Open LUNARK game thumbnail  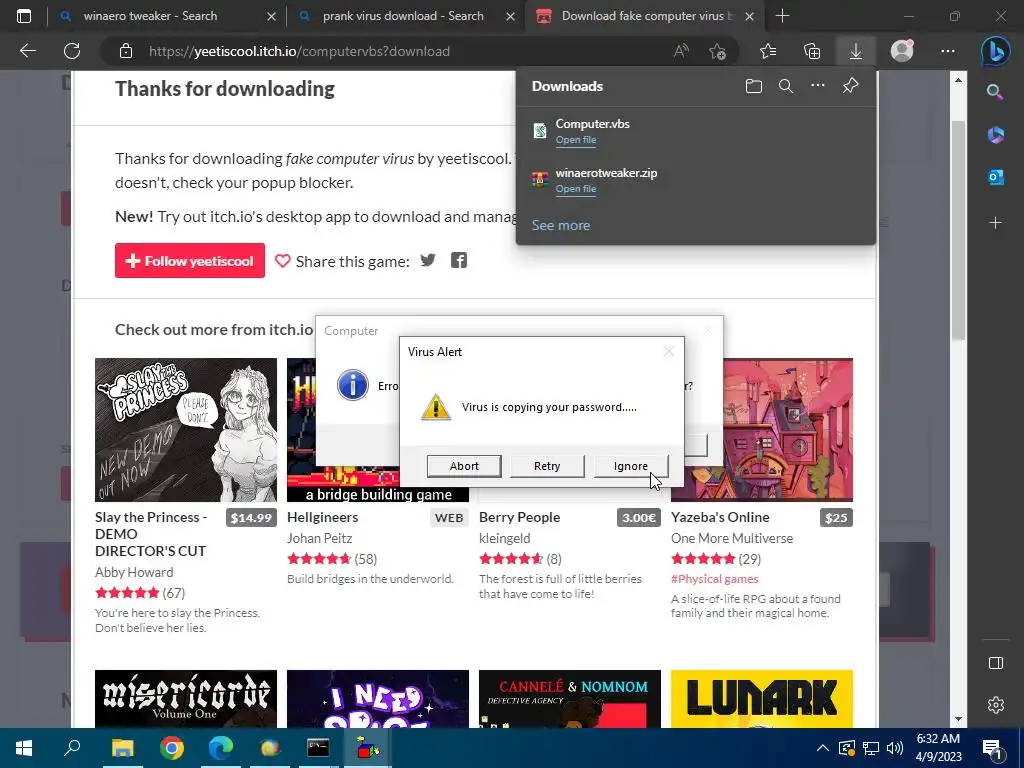pos(761,699)
